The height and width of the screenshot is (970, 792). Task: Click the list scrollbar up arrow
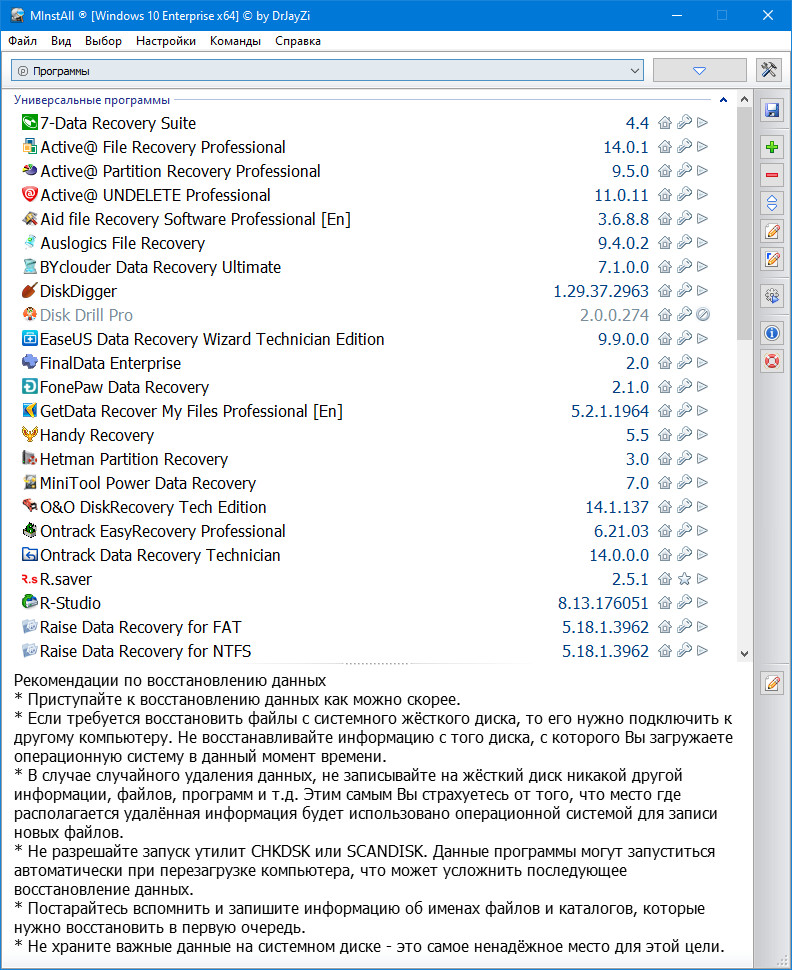click(744, 99)
